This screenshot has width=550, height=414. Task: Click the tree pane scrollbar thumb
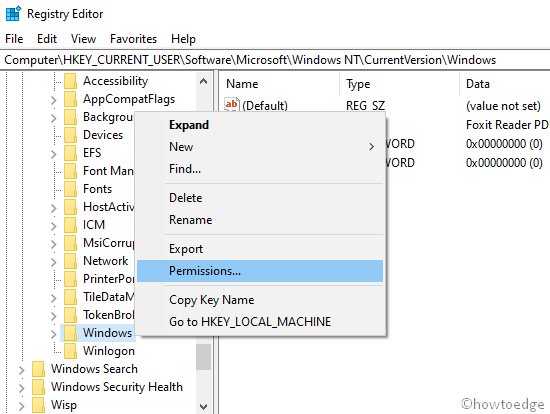[203, 356]
